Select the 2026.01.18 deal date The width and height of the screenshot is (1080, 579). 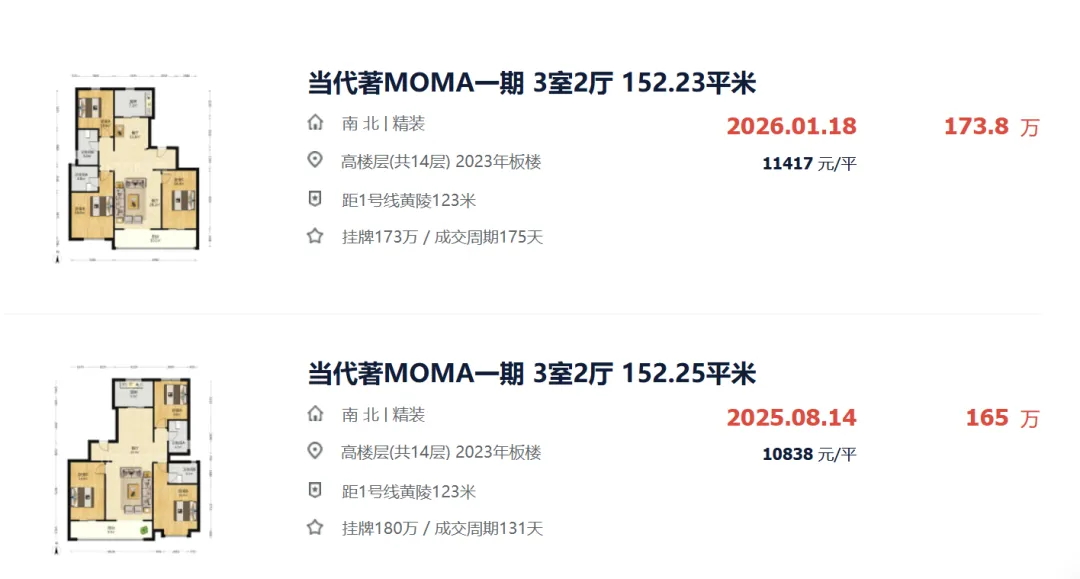point(791,126)
